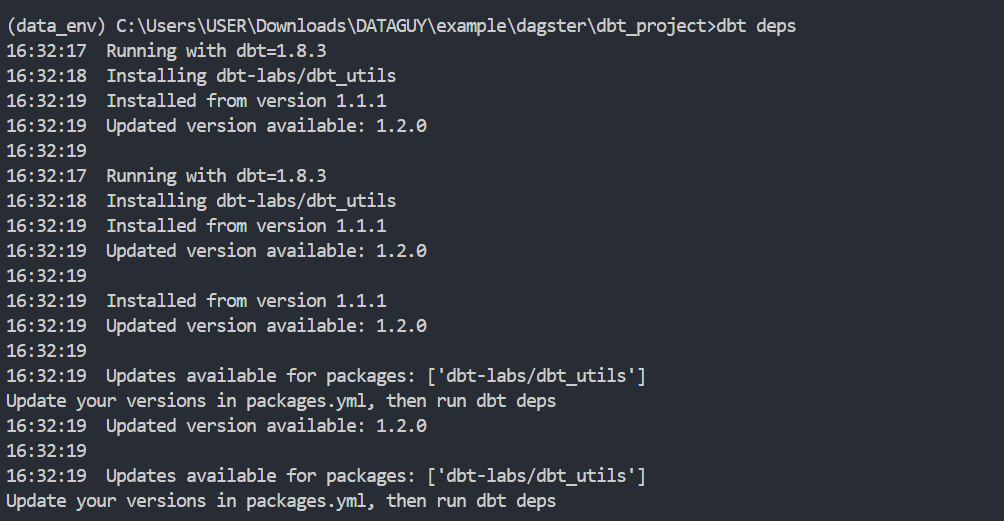This screenshot has height=521, width=1004.
Task: Click the first 'Updated version available: 1.2.0' line
Action: tap(266, 126)
